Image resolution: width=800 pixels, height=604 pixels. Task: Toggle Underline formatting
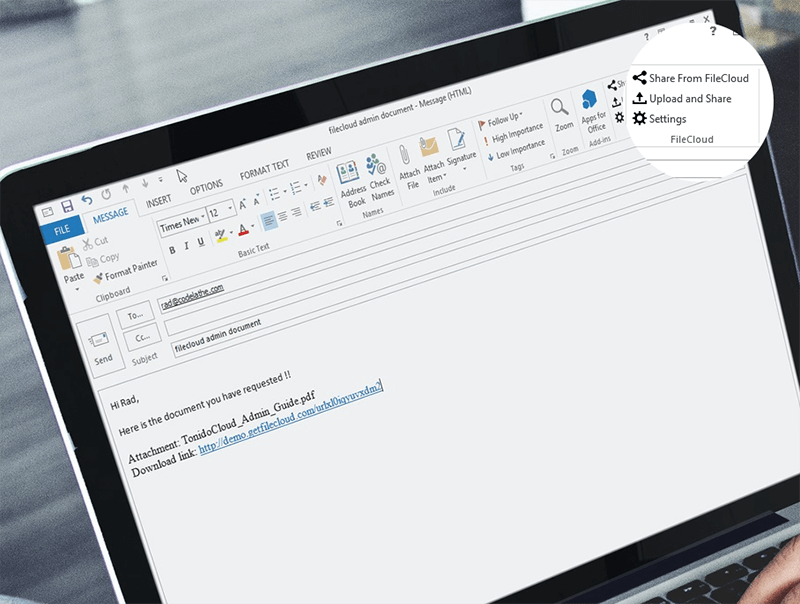[x=201, y=242]
